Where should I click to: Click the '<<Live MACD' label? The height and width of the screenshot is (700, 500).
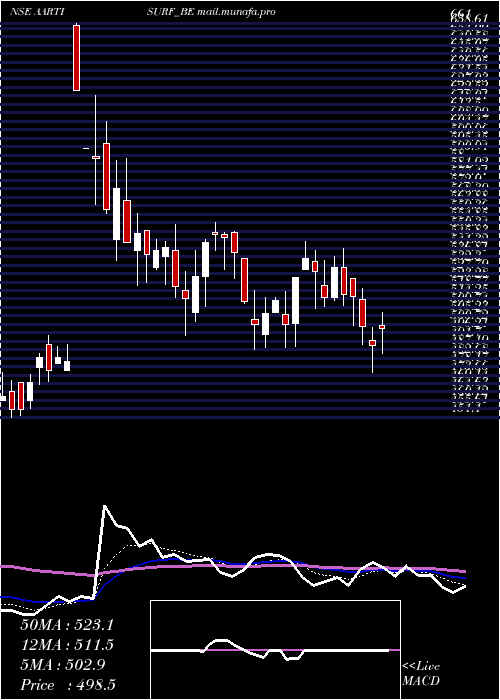pos(421,674)
